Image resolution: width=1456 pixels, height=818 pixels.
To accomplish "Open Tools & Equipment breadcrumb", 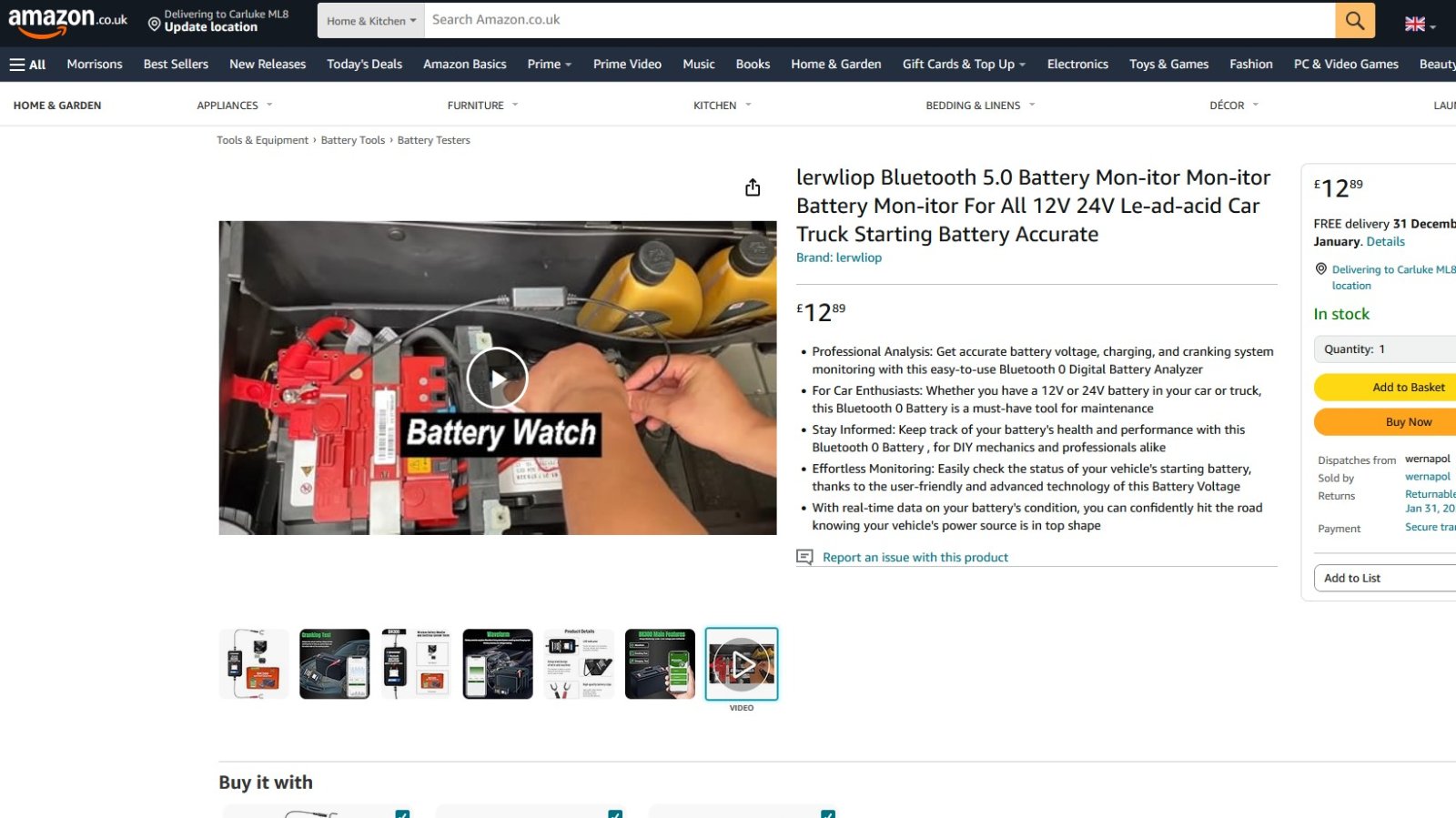I will point(262,140).
